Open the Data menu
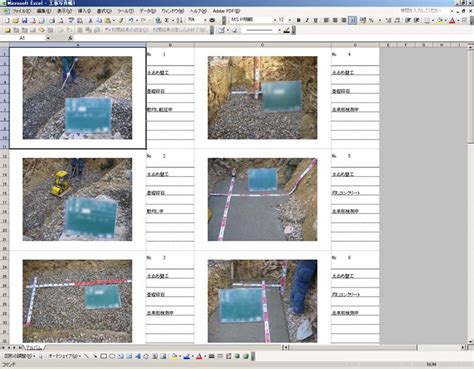The image size is (474, 369). click(147, 11)
